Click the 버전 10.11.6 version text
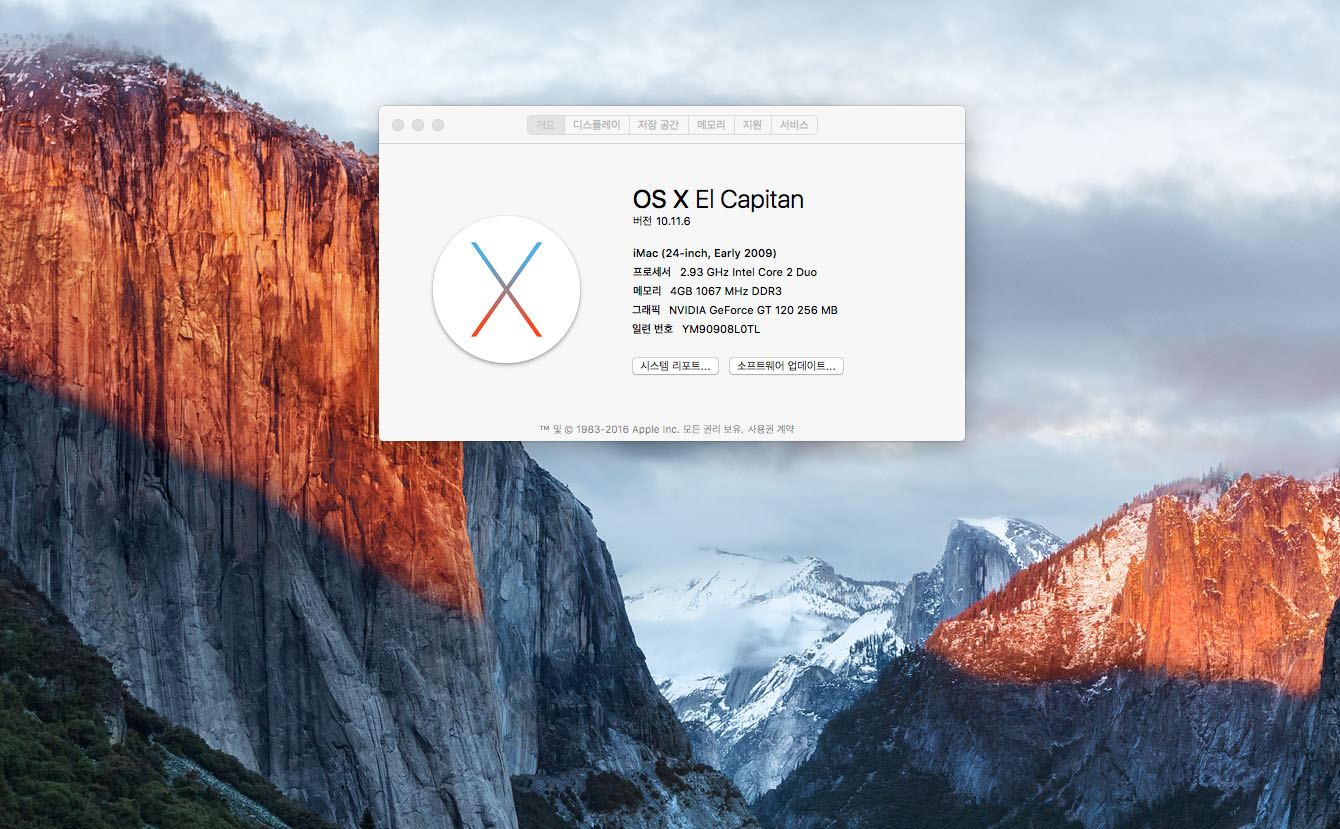 pyautogui.click(x=661, y=221)
